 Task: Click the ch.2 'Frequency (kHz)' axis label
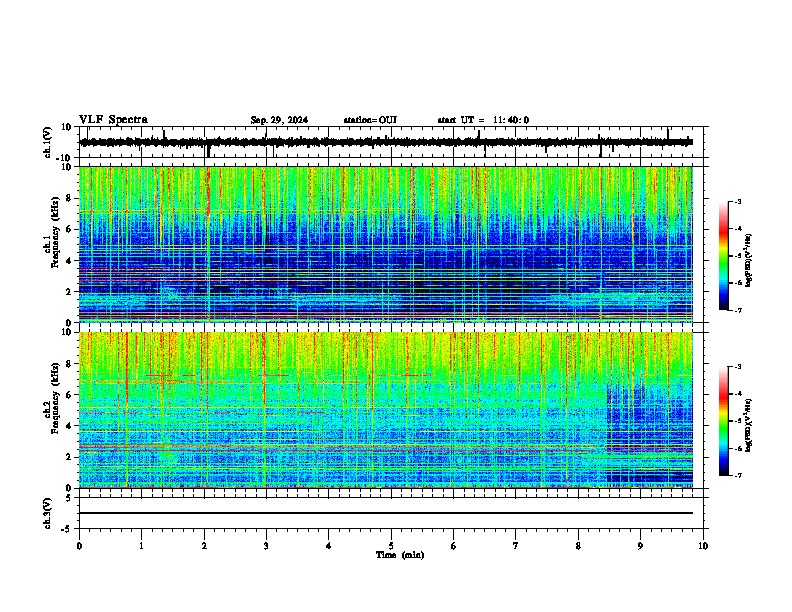click(55, 398)
